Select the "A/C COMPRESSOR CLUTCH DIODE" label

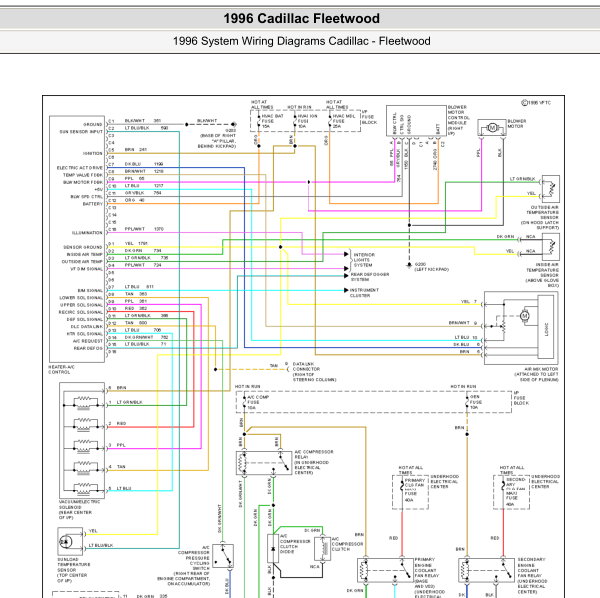tap(295, 544)
